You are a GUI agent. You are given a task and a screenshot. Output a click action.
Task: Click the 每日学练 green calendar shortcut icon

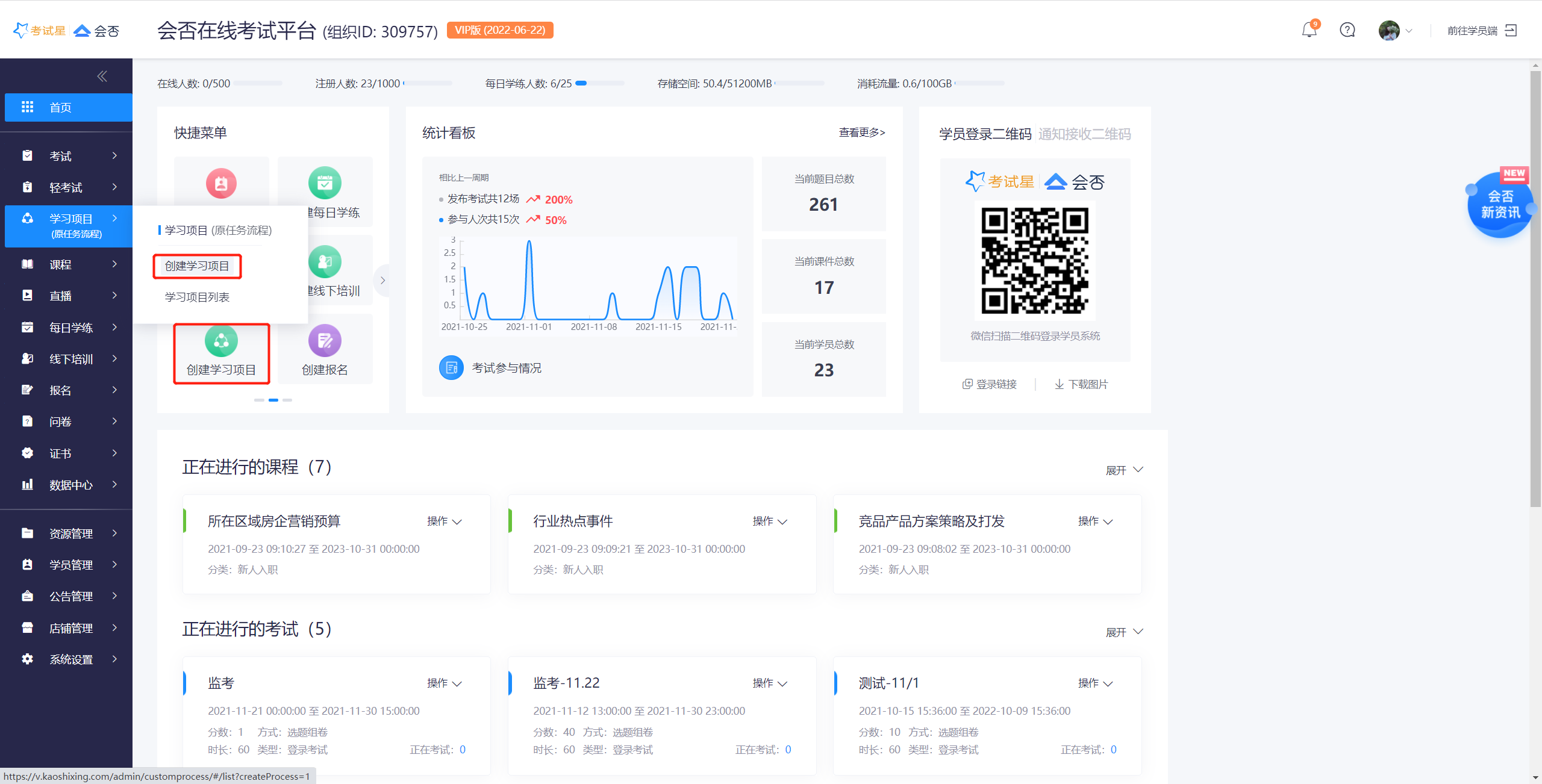tap(325, 182)
